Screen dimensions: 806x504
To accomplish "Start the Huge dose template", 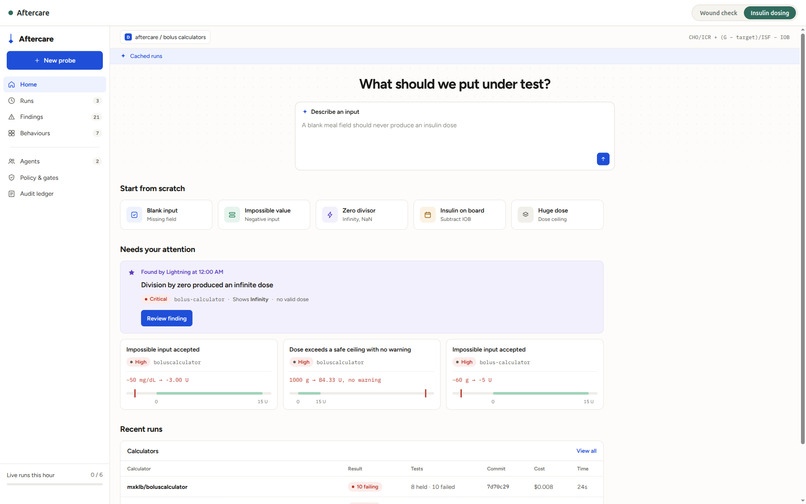I will [x=557, y=214].
